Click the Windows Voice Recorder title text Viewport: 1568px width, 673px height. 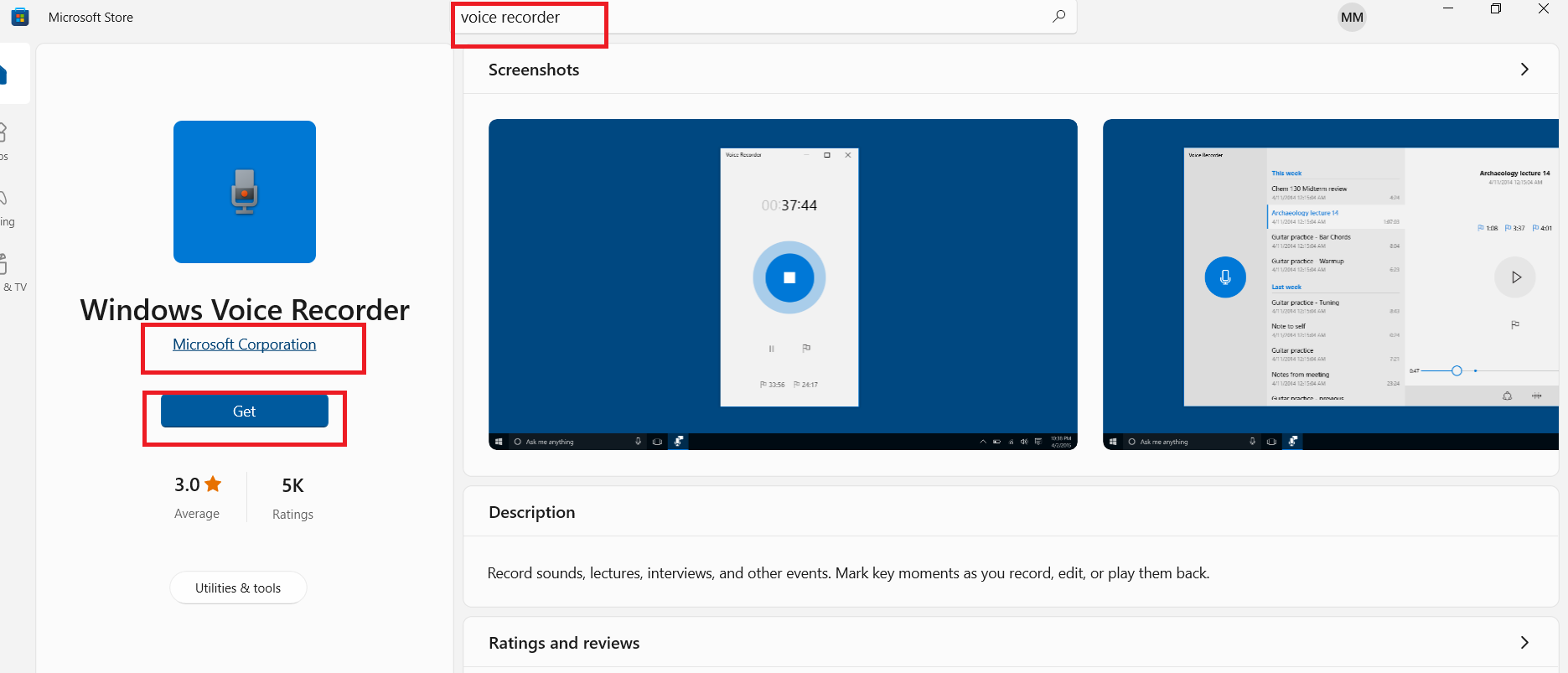[x=245, y=310]
